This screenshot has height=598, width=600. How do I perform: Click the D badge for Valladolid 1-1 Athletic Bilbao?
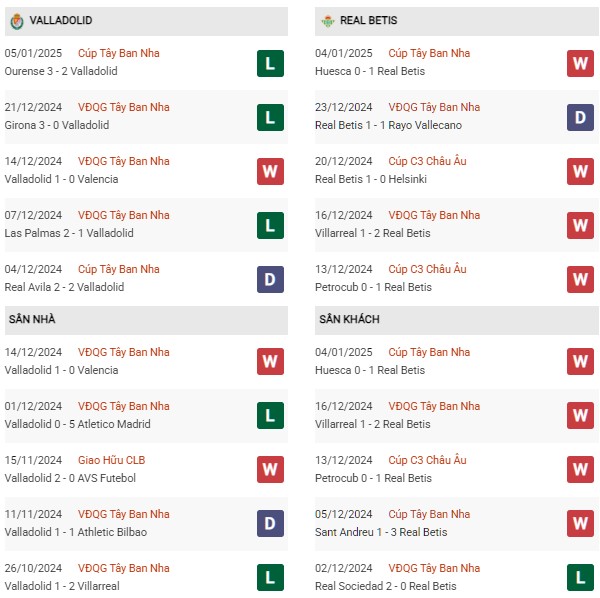click(270, 523)
